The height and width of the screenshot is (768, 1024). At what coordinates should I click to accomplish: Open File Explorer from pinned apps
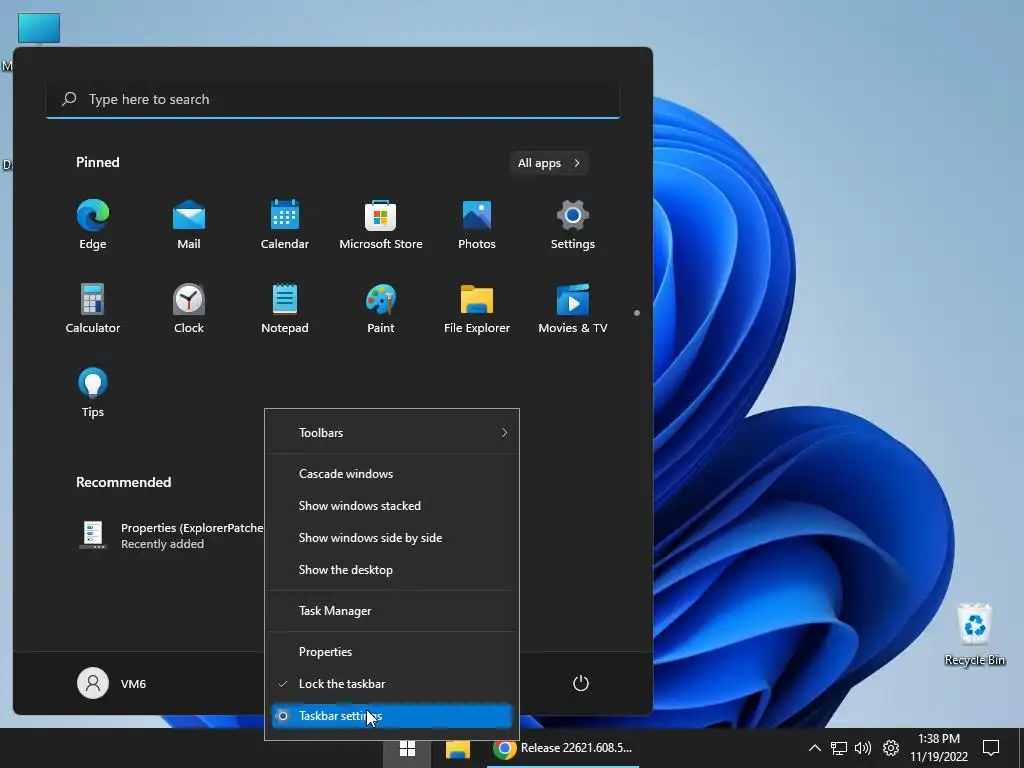pos(477,309)
